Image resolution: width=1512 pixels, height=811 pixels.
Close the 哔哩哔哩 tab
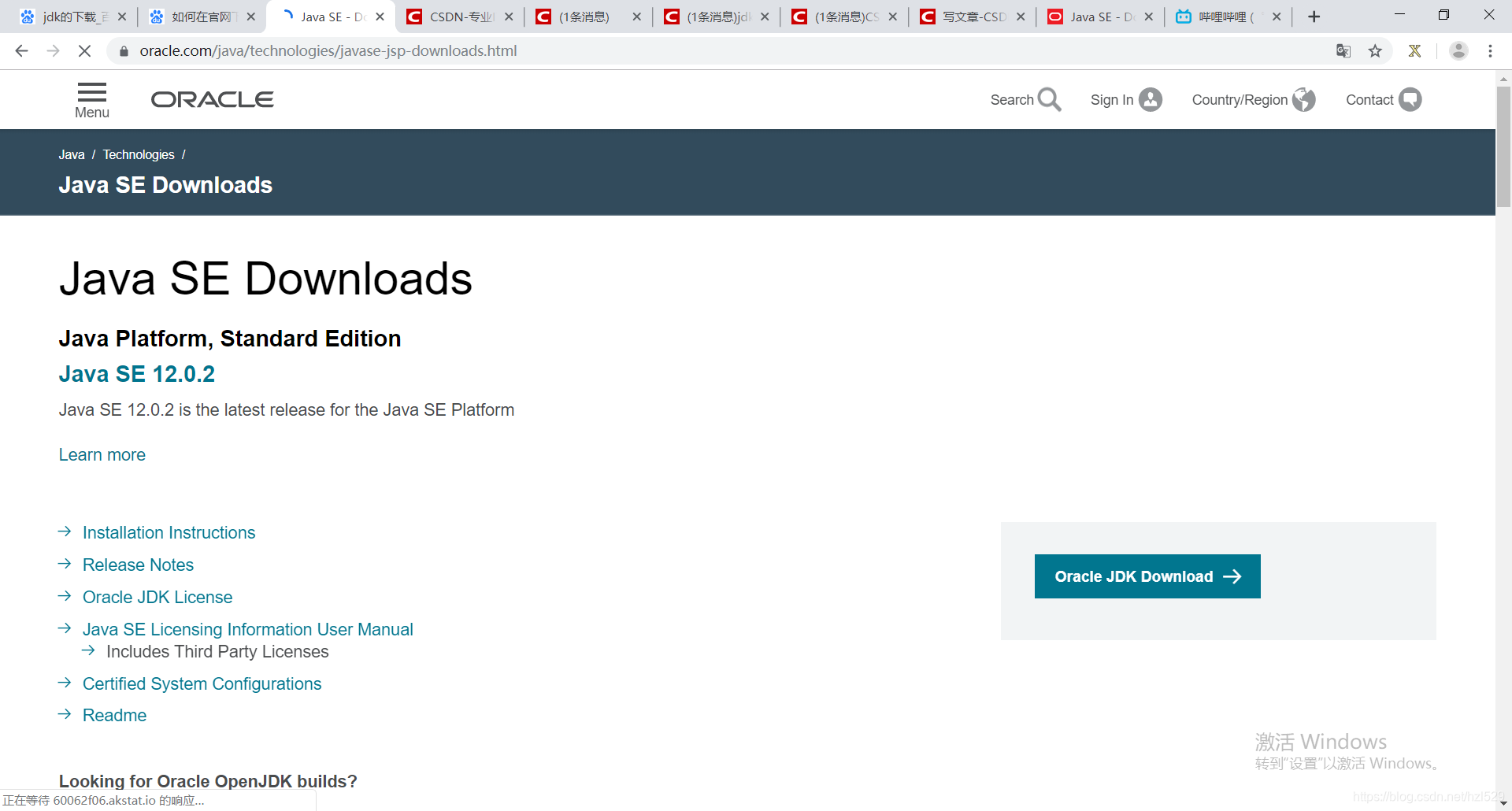tap(1277, 17)
